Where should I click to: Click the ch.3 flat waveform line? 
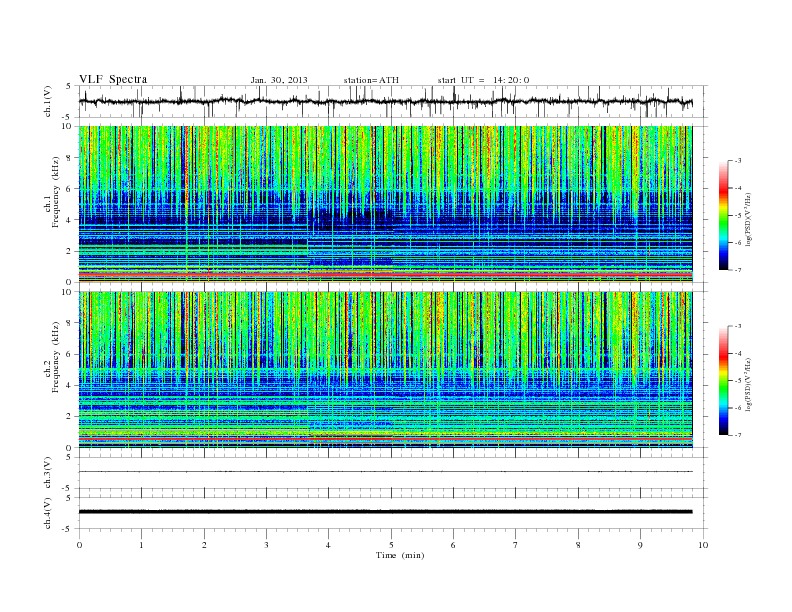tap(385, 472)
